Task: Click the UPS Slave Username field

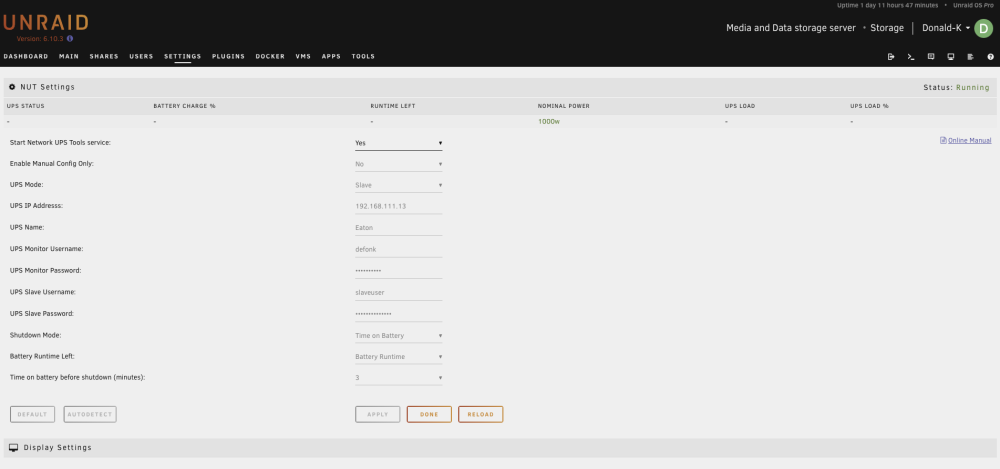Action: pos(399,293)
